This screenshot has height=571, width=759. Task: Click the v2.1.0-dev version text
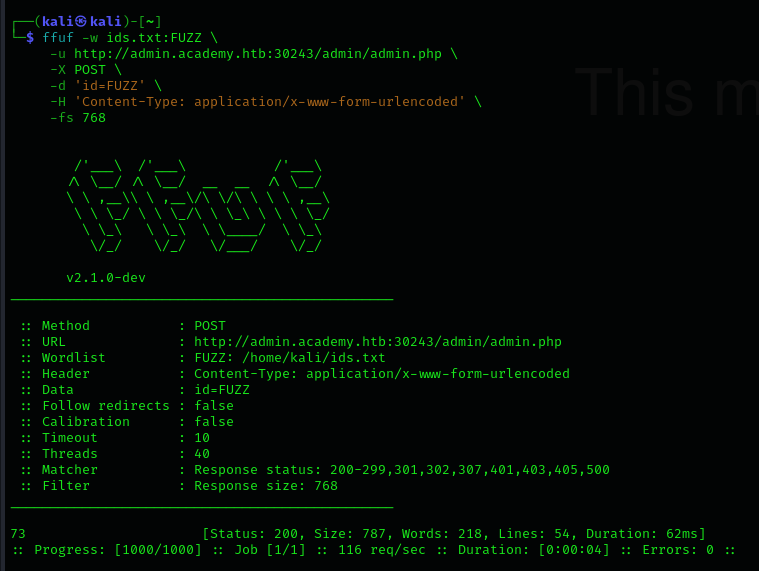105,277
